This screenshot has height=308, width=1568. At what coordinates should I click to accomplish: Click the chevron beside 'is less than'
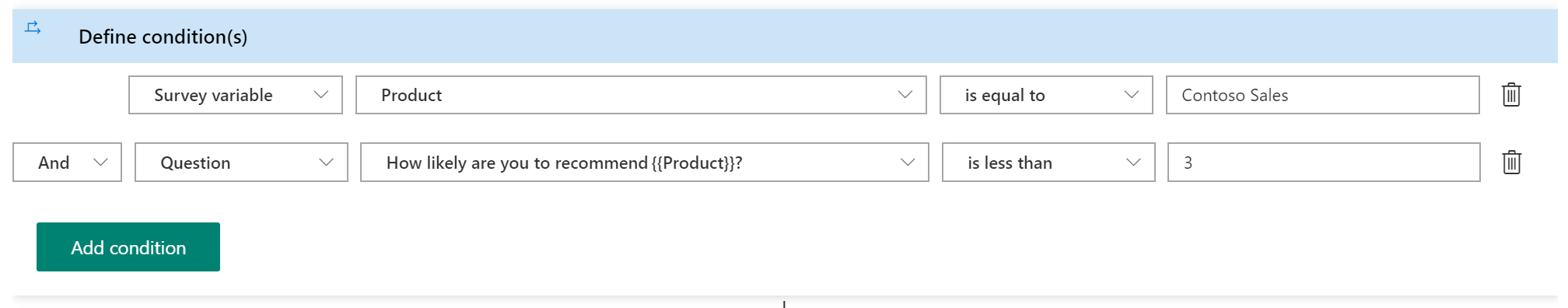tap(1133, 162)
